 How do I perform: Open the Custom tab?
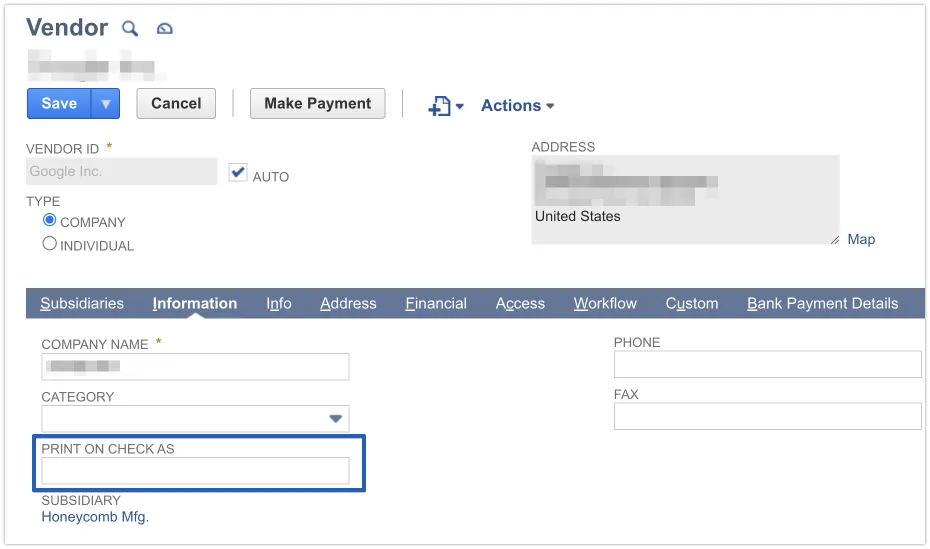692,304
